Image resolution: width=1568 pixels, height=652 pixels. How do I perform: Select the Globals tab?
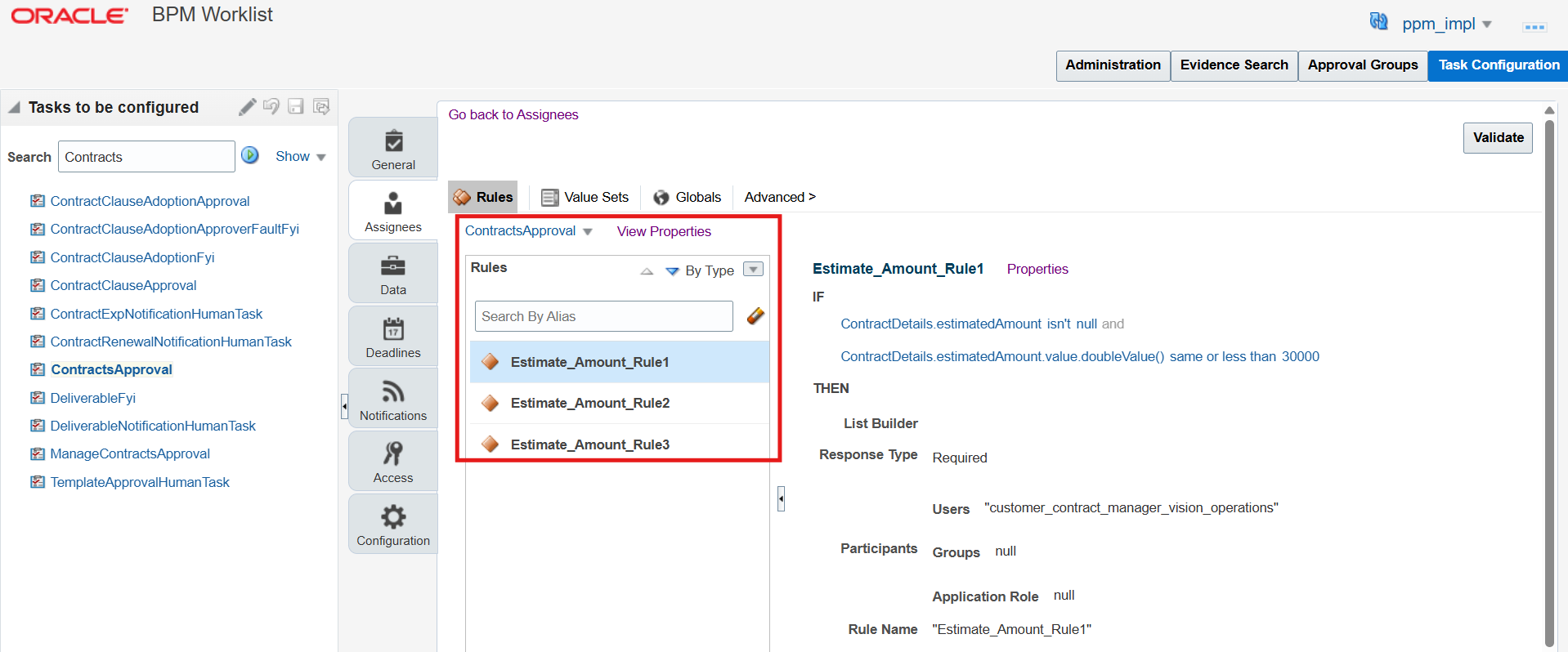[688, 197]
